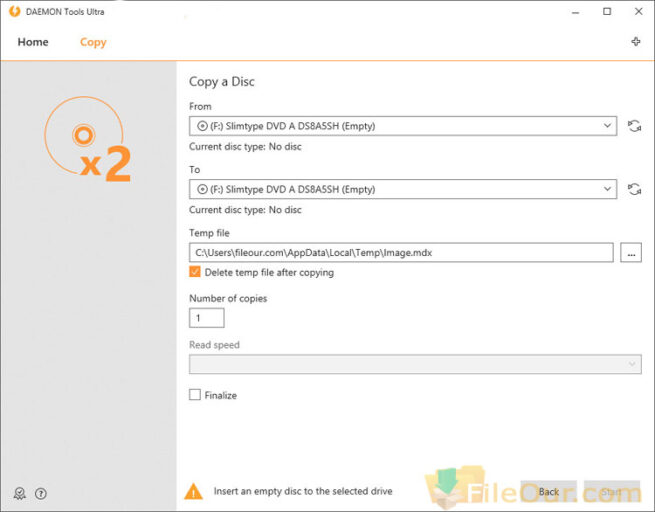Click the warning triangle icon
Screen dimensions: 655x512
point(193,491)
